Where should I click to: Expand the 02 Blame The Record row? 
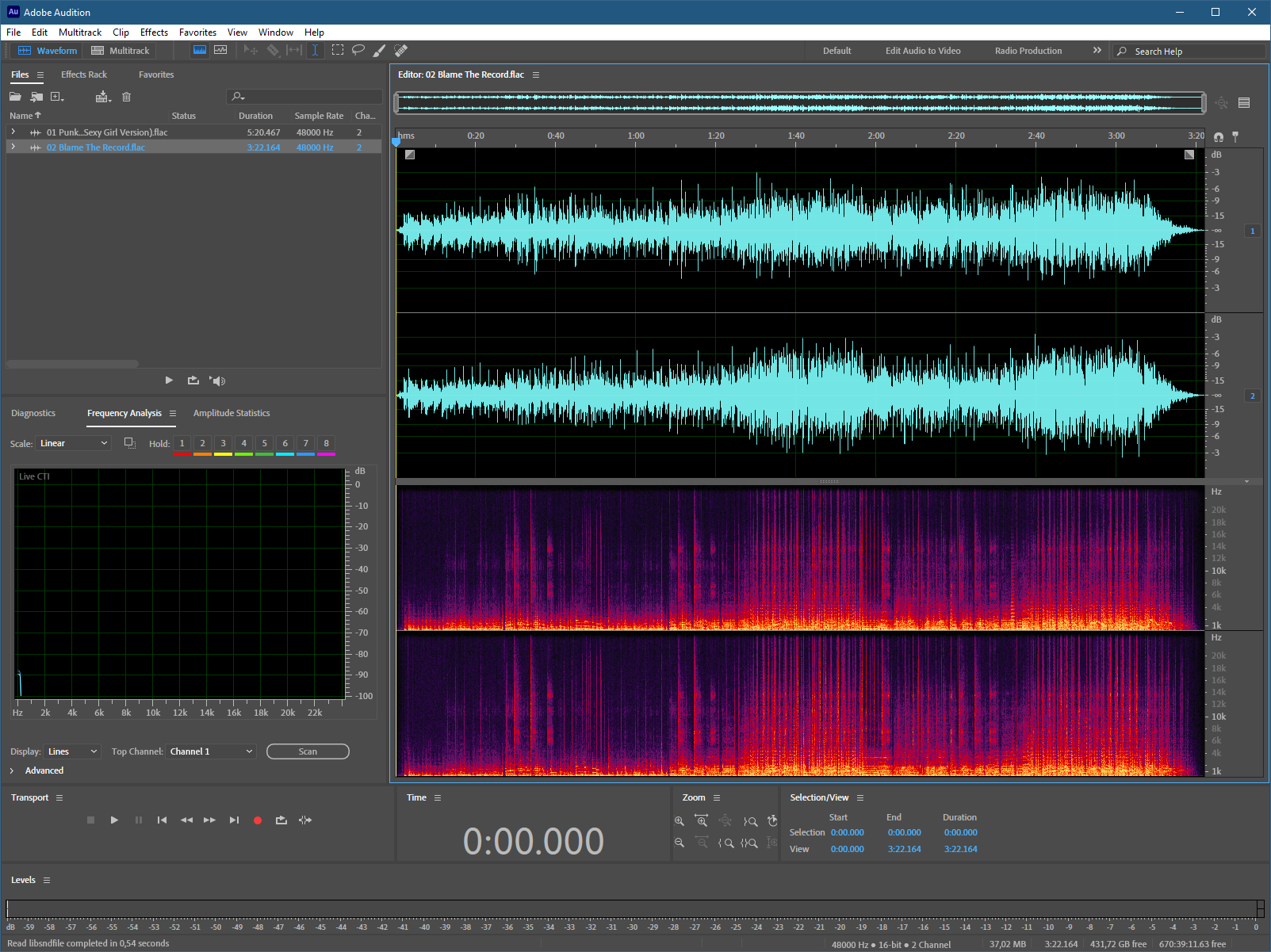(13, 147)
